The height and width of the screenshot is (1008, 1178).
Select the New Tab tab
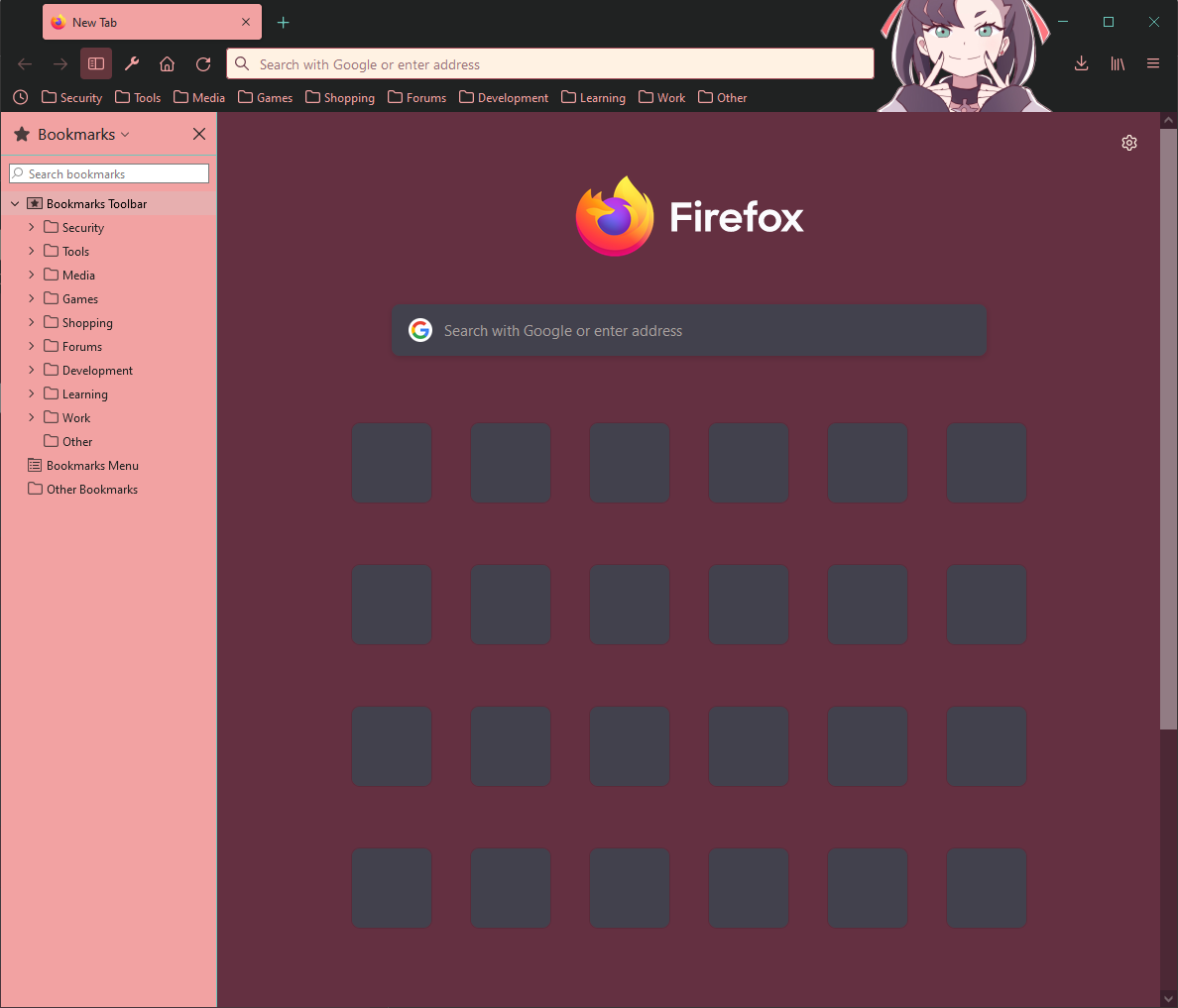[152, 23]
